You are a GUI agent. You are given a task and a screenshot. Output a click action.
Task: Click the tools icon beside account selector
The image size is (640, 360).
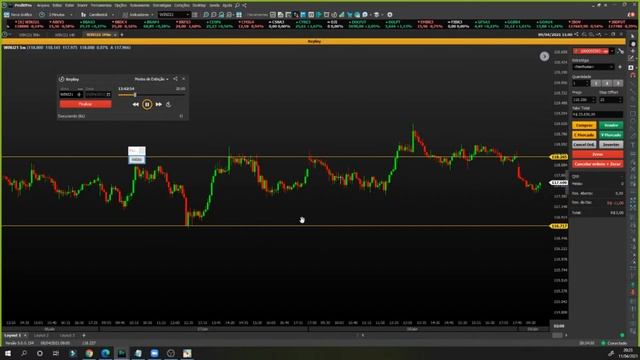click(x=621, y=51)
